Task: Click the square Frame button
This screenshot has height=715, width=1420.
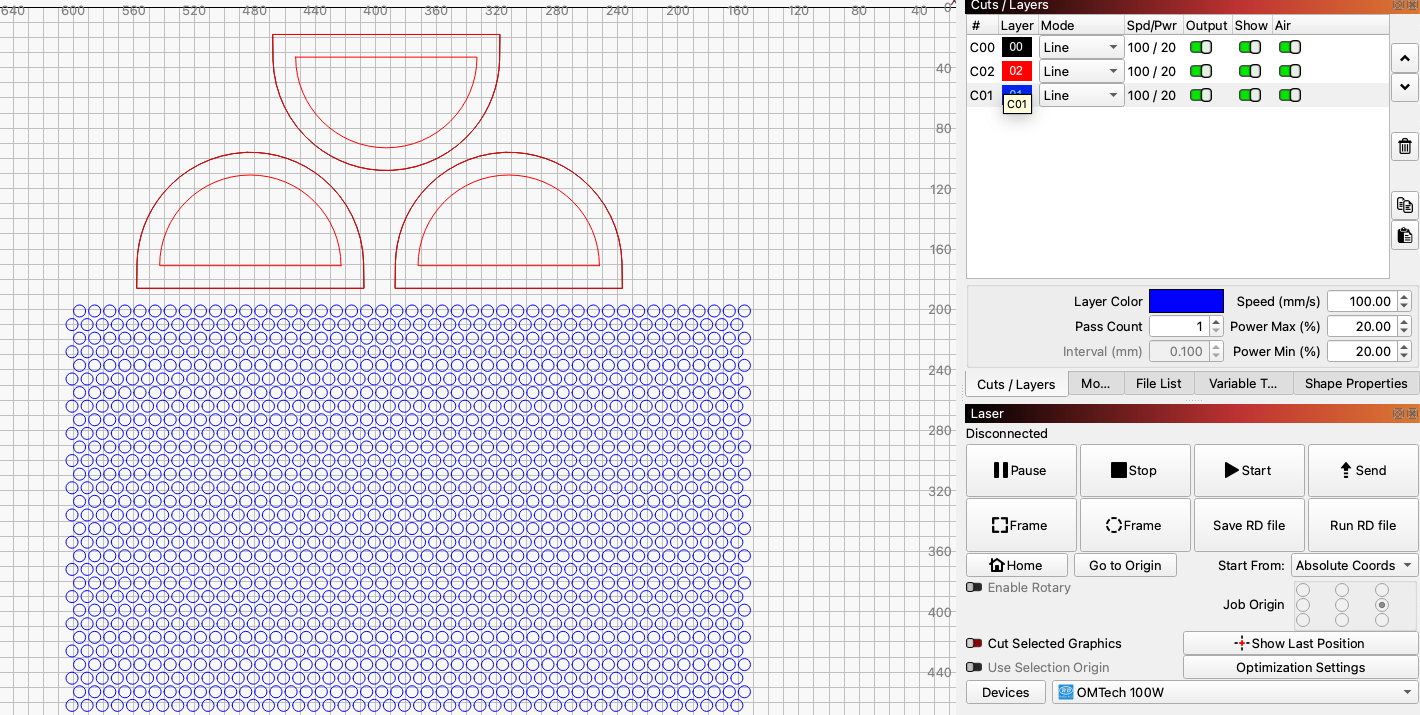Action: pyautogui.click(x=1020, y=525)
